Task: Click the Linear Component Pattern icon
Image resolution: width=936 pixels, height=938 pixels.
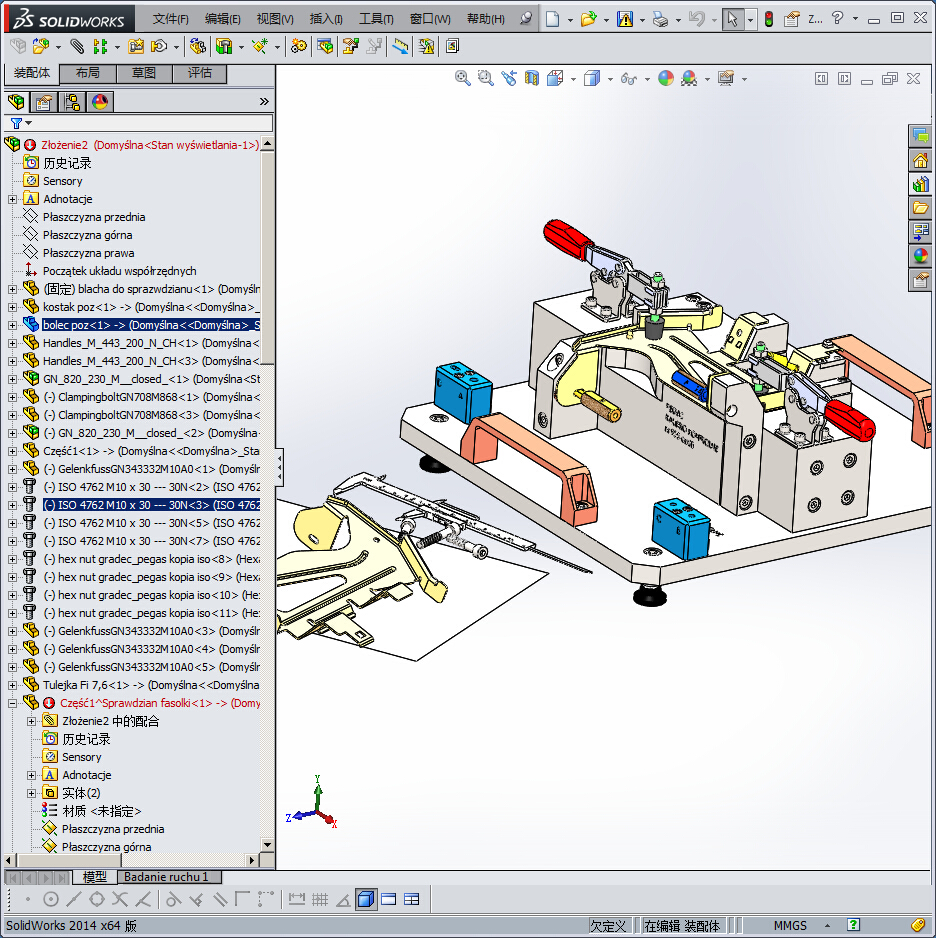Action: (x=100, y=46)
